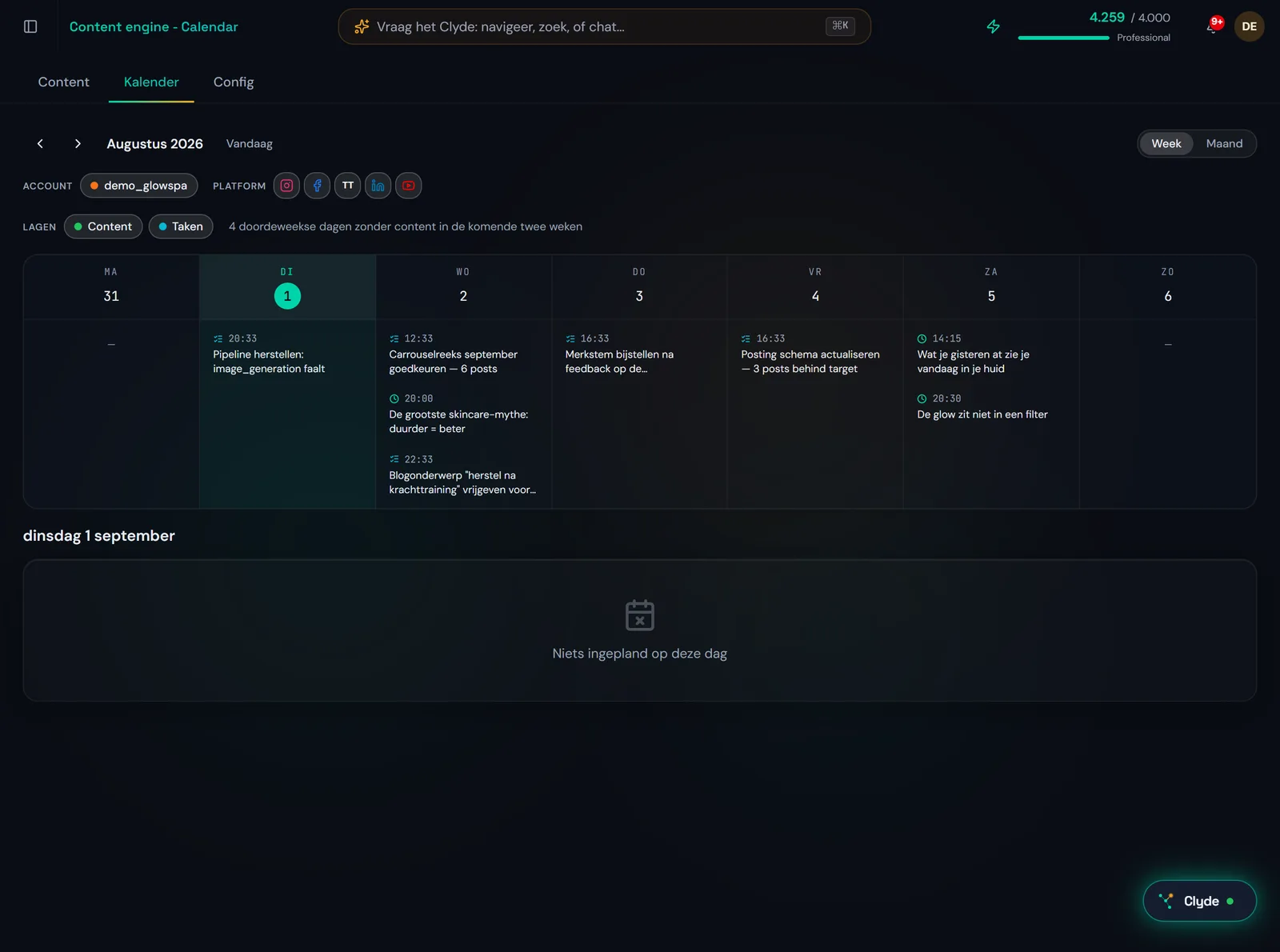Open task 'Carrouselreeks september goedkeuren'
1280x952 pixels.
tap(463, 354)
